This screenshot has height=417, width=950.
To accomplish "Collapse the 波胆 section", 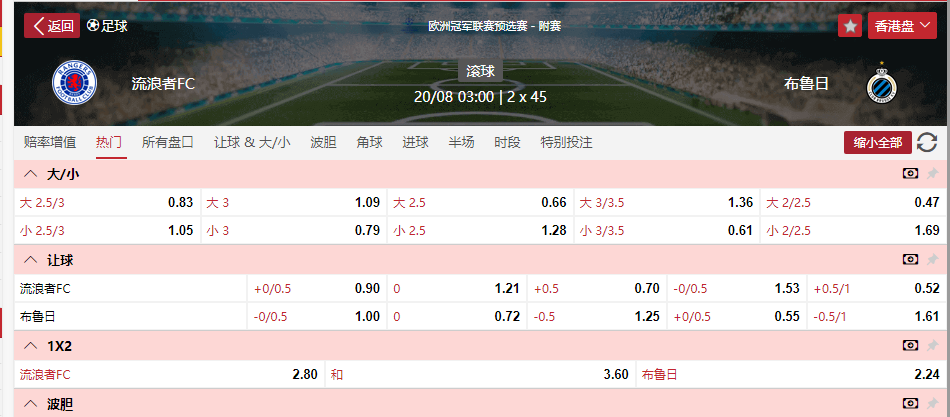I will [30, 404].
